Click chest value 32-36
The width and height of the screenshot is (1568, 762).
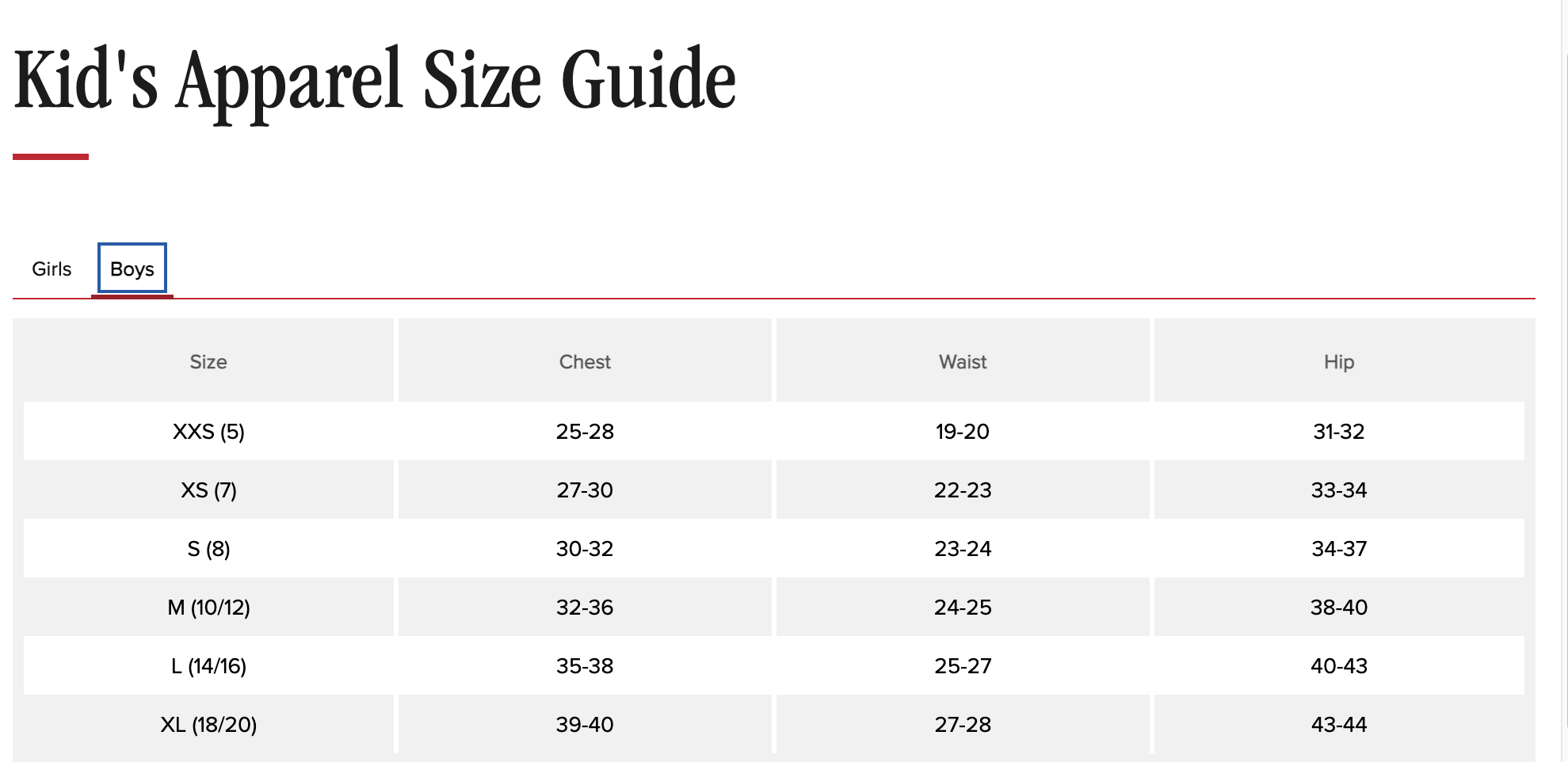[x=585, y=608]
